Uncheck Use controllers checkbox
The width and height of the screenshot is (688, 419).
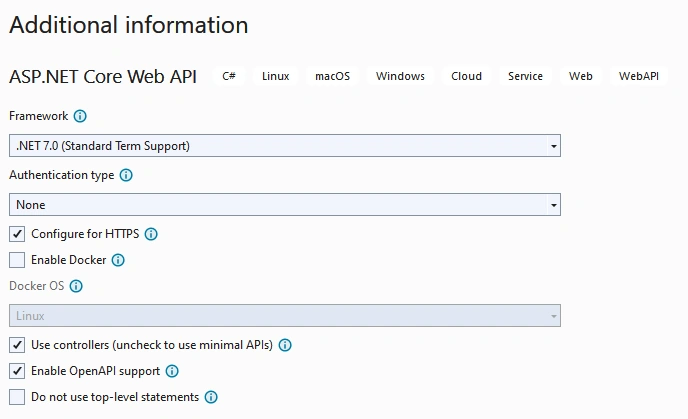pyautogui.click(x=17, y=345)
